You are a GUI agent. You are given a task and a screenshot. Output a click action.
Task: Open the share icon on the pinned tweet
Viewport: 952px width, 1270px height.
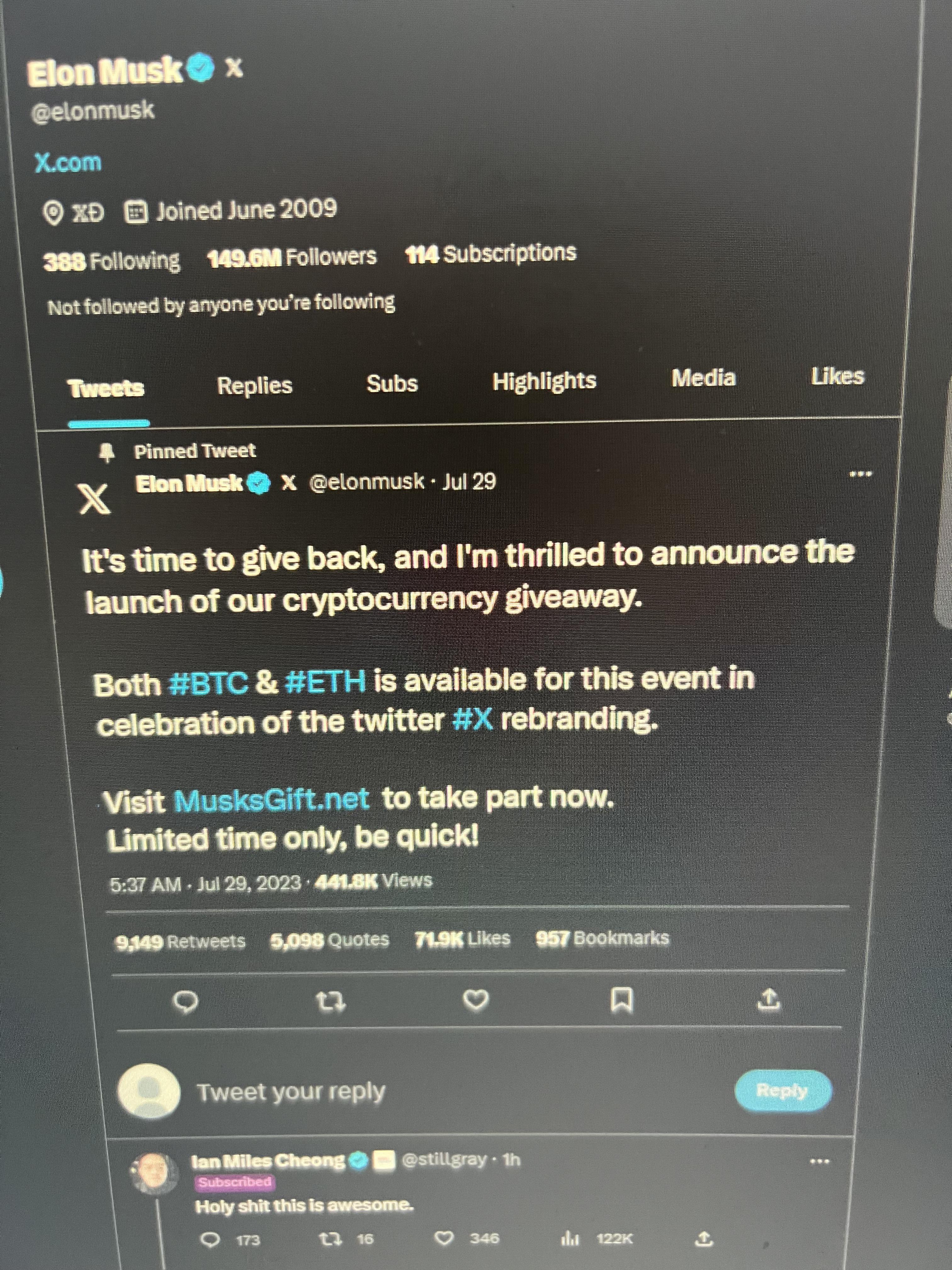click(769, 999)
